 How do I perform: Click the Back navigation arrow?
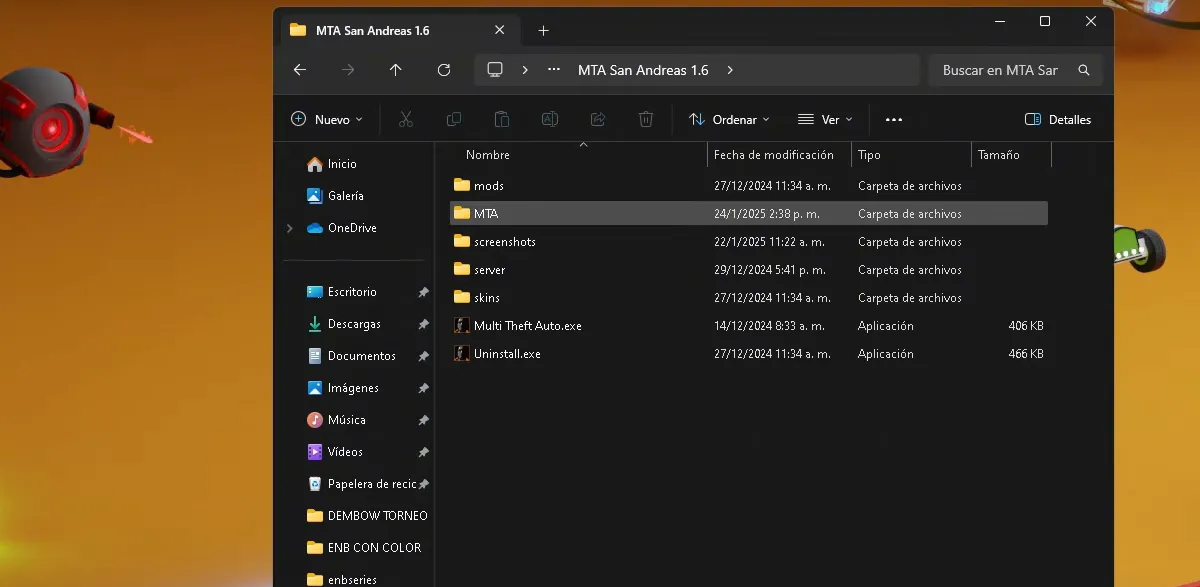[x=299, y=70]
